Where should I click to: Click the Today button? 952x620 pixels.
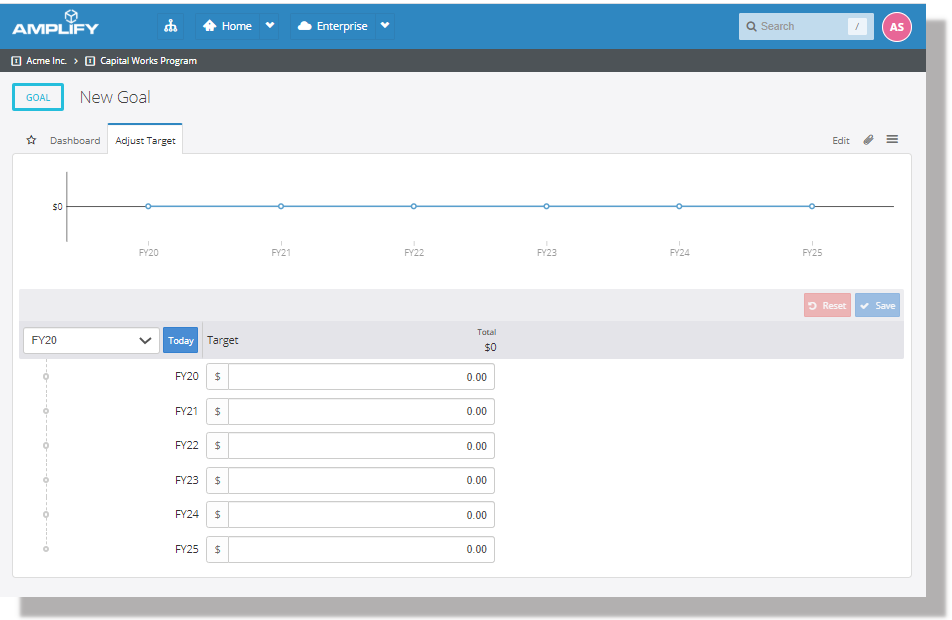coord(181,340)
